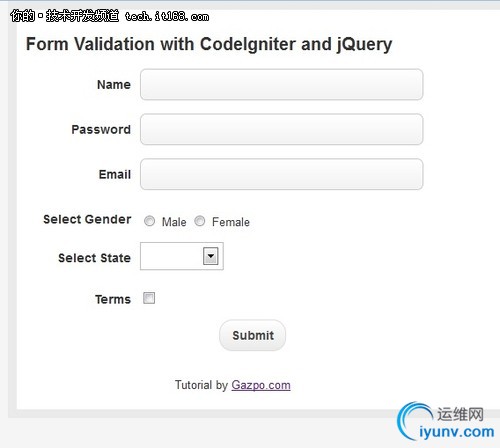500x448 pixels.
Task: Tick the Terms checkbox
Action: point(149,298)
